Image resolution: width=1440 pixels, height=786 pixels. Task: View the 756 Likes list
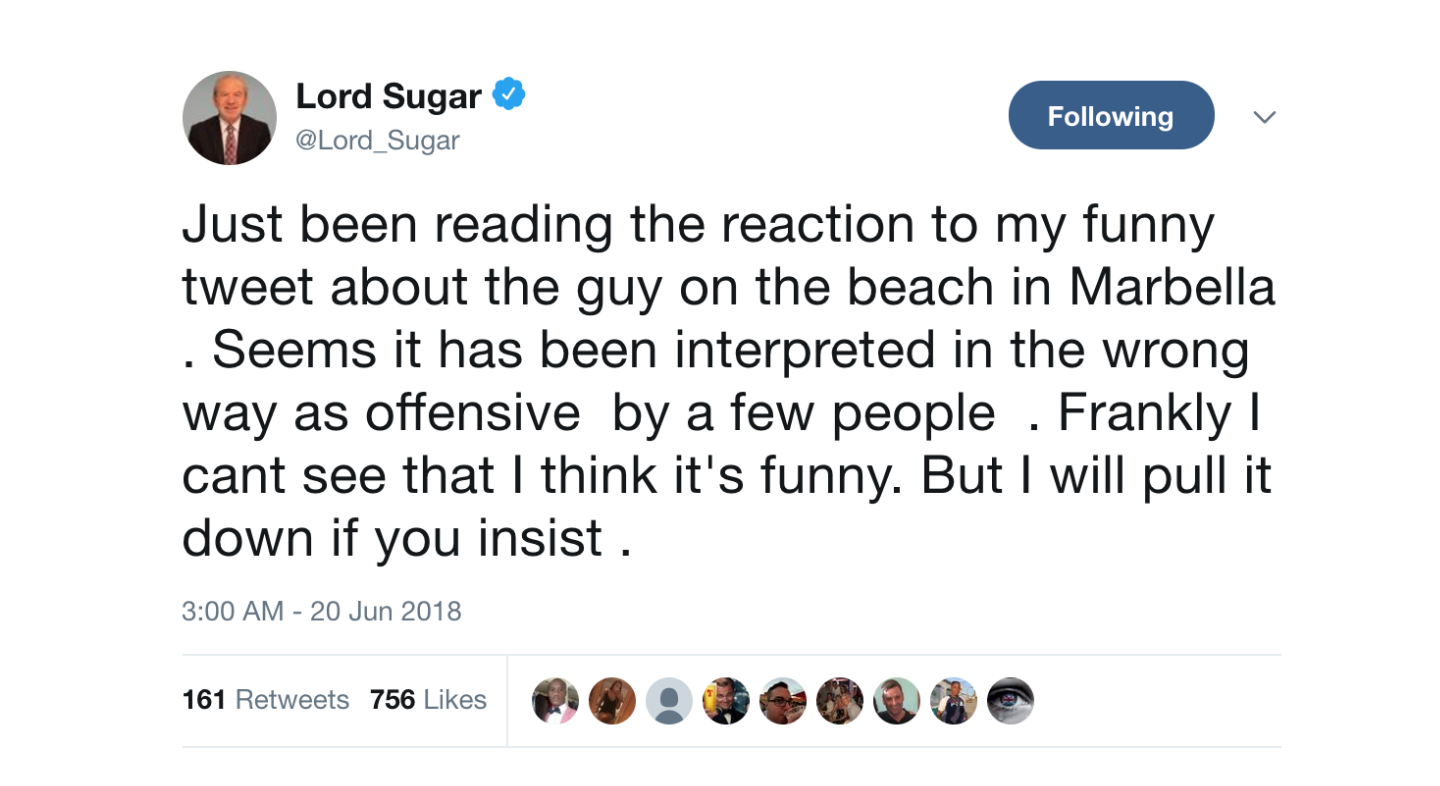point(428,700)
